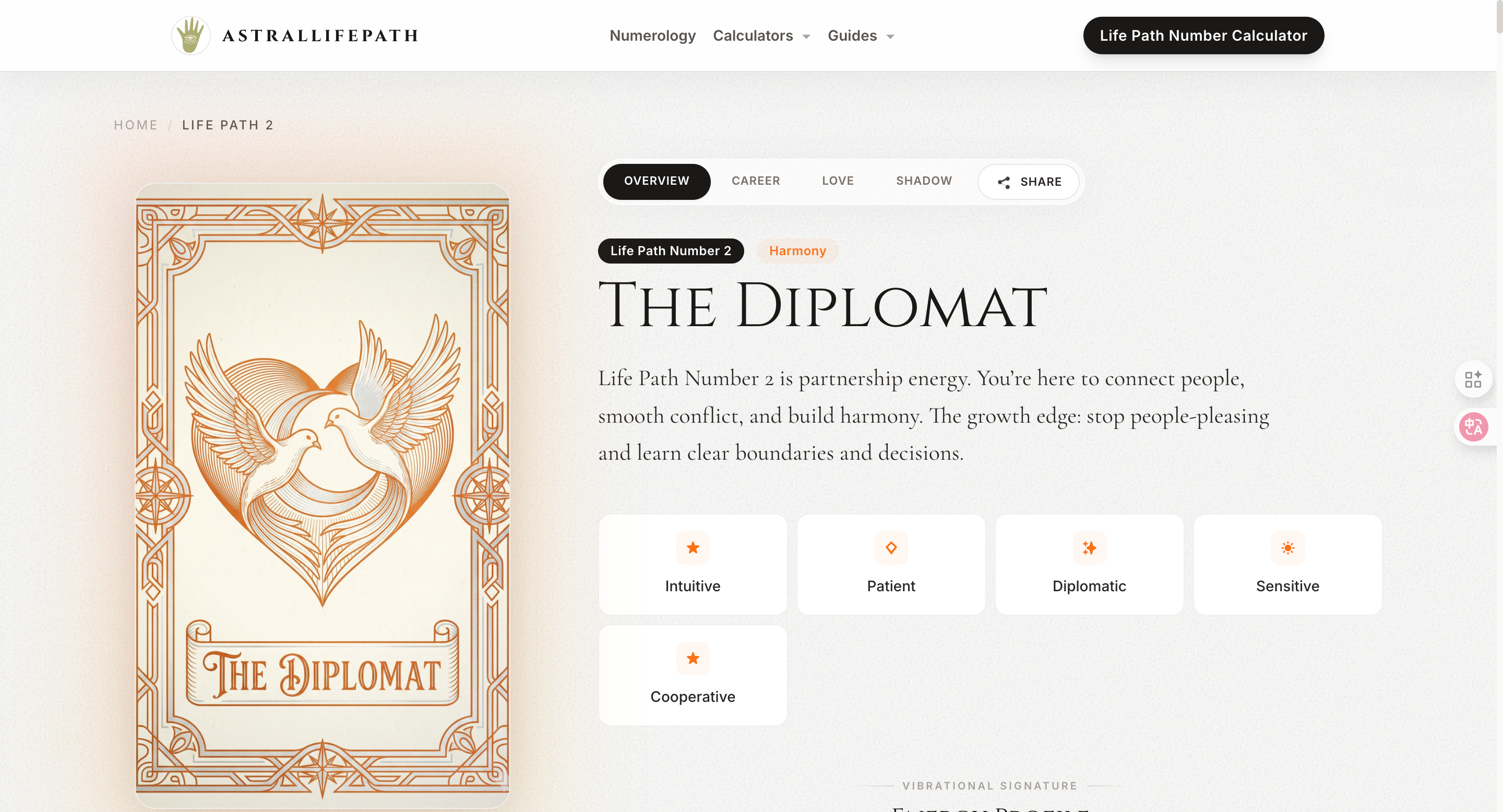The image size is (1503, 812).
Task: Click the orange Harmony tag
Action: (797, 251)
